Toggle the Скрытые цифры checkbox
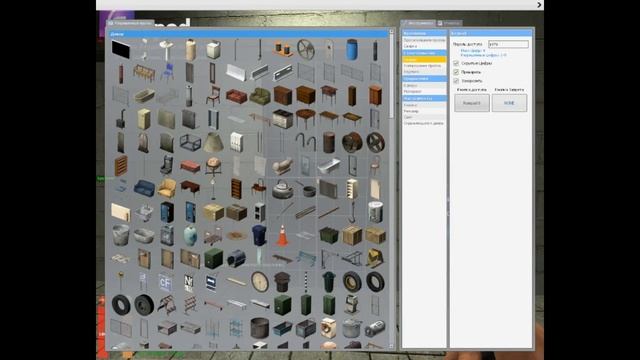 pos(456,63)
